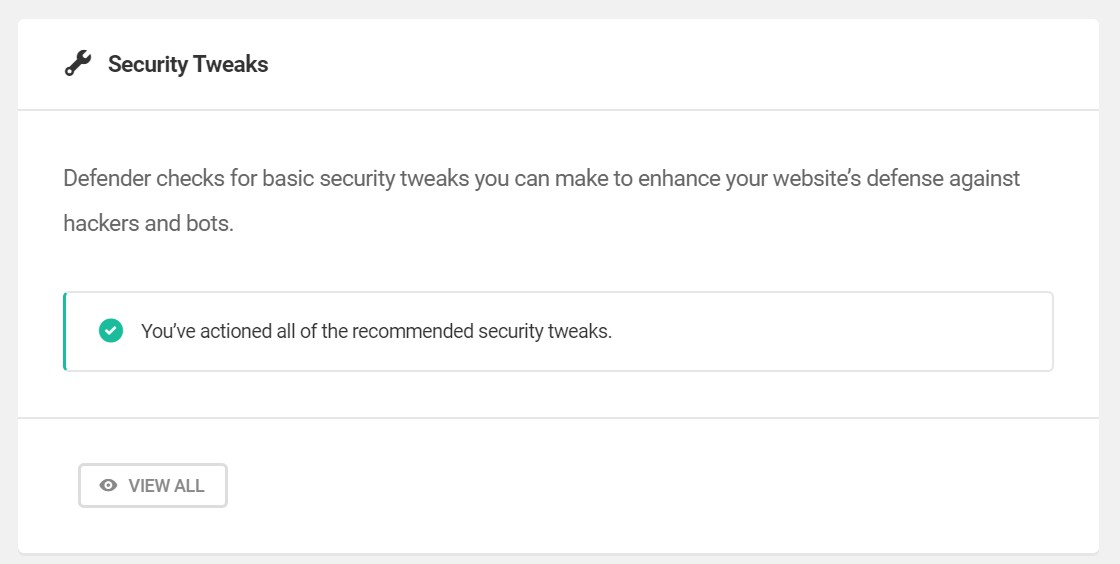Click the word "Tweaks" in the title
This screenshot has width=1120, height=564.
[x=231, y=65]
